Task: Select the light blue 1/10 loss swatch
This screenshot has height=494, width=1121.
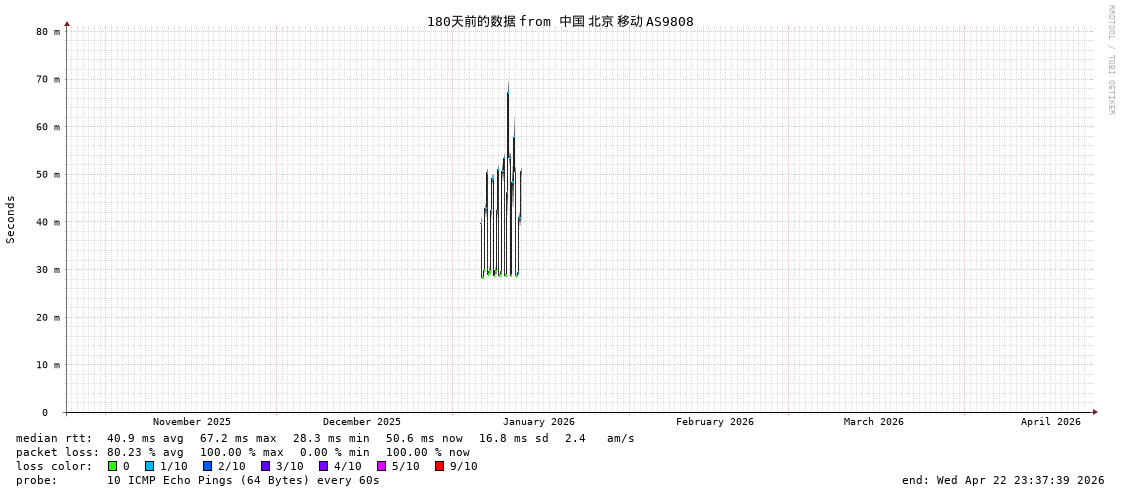Action: point(149,466)
